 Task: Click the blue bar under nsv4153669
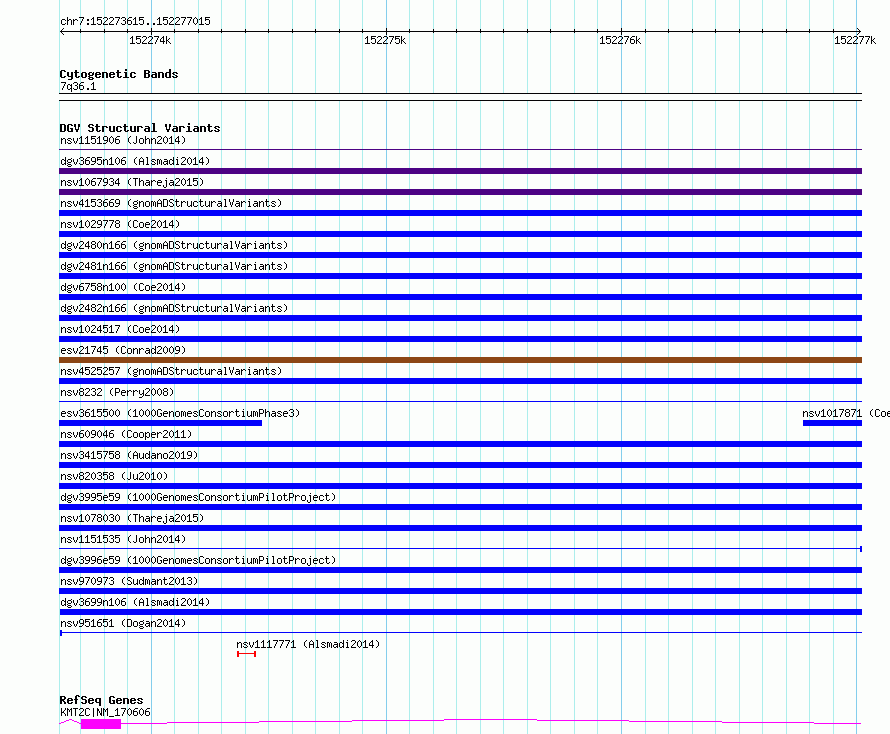[x=460, y=213]
